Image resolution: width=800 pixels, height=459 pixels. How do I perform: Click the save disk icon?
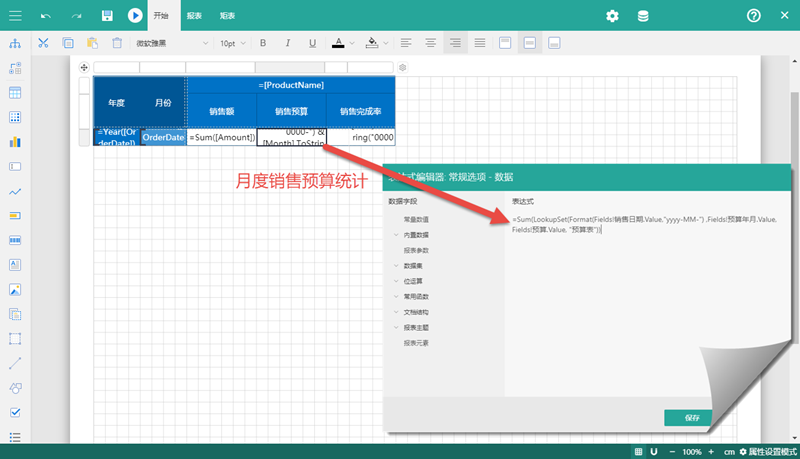tap(107, 16)
